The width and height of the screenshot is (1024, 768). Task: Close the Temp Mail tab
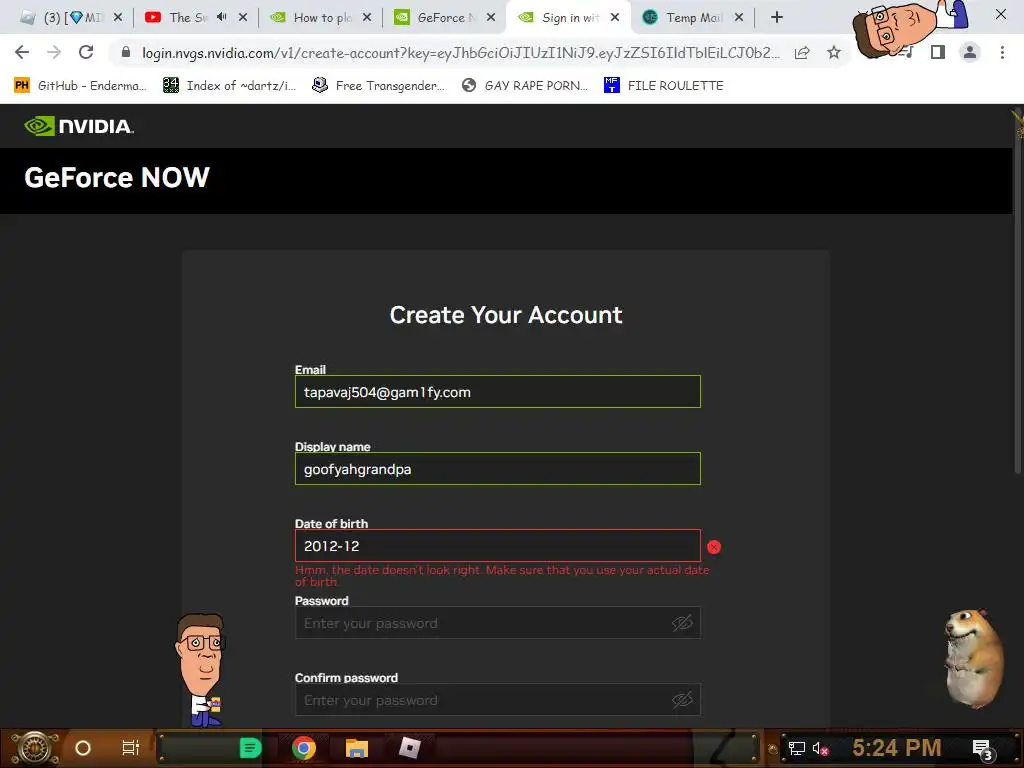739,18
